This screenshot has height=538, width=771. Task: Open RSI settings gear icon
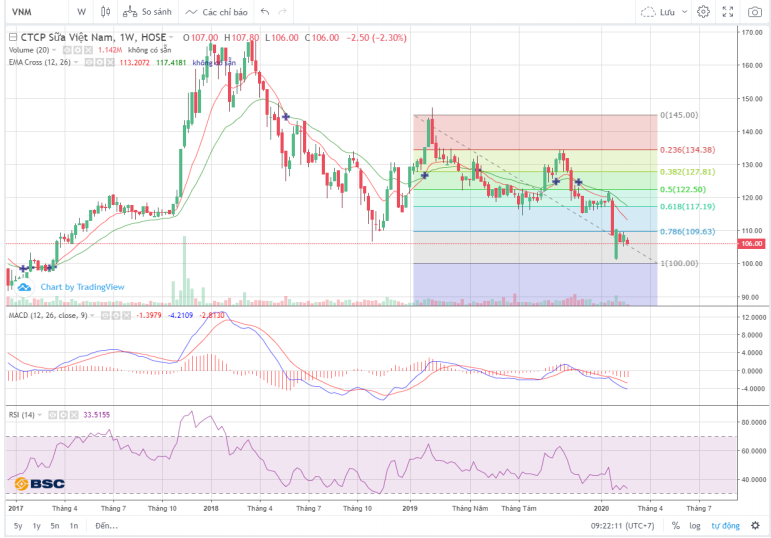click(63, 415)
